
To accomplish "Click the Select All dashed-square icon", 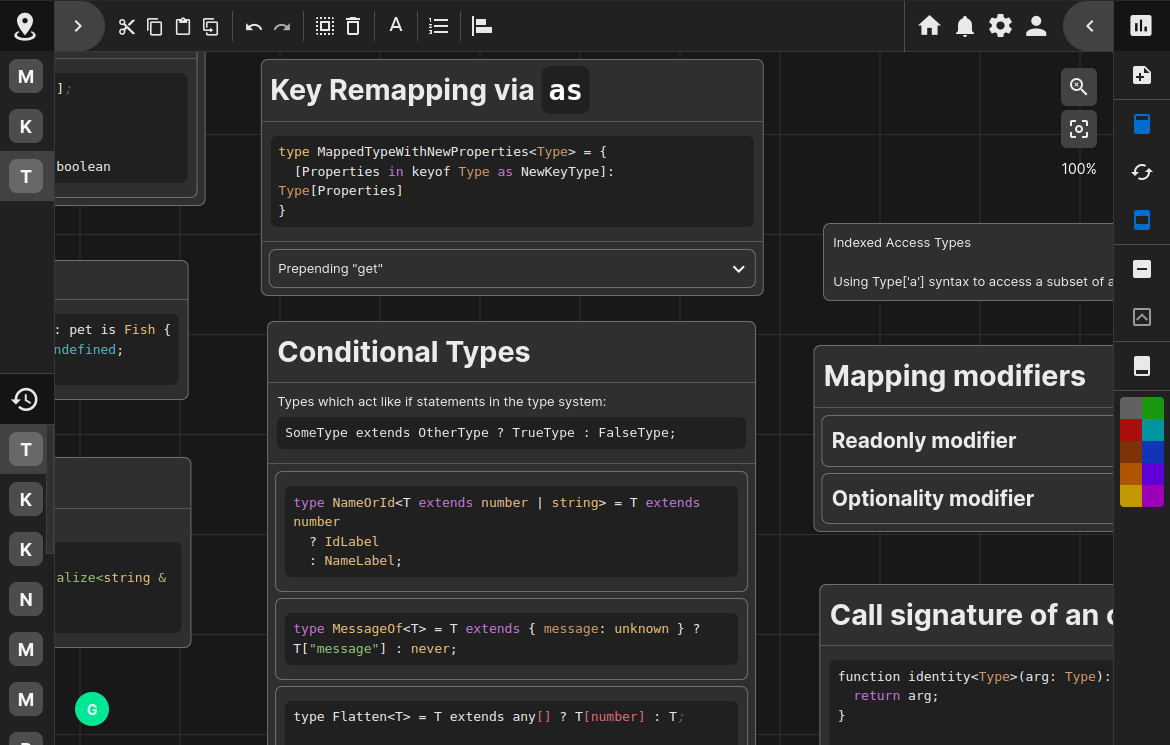I will [325, 27].
